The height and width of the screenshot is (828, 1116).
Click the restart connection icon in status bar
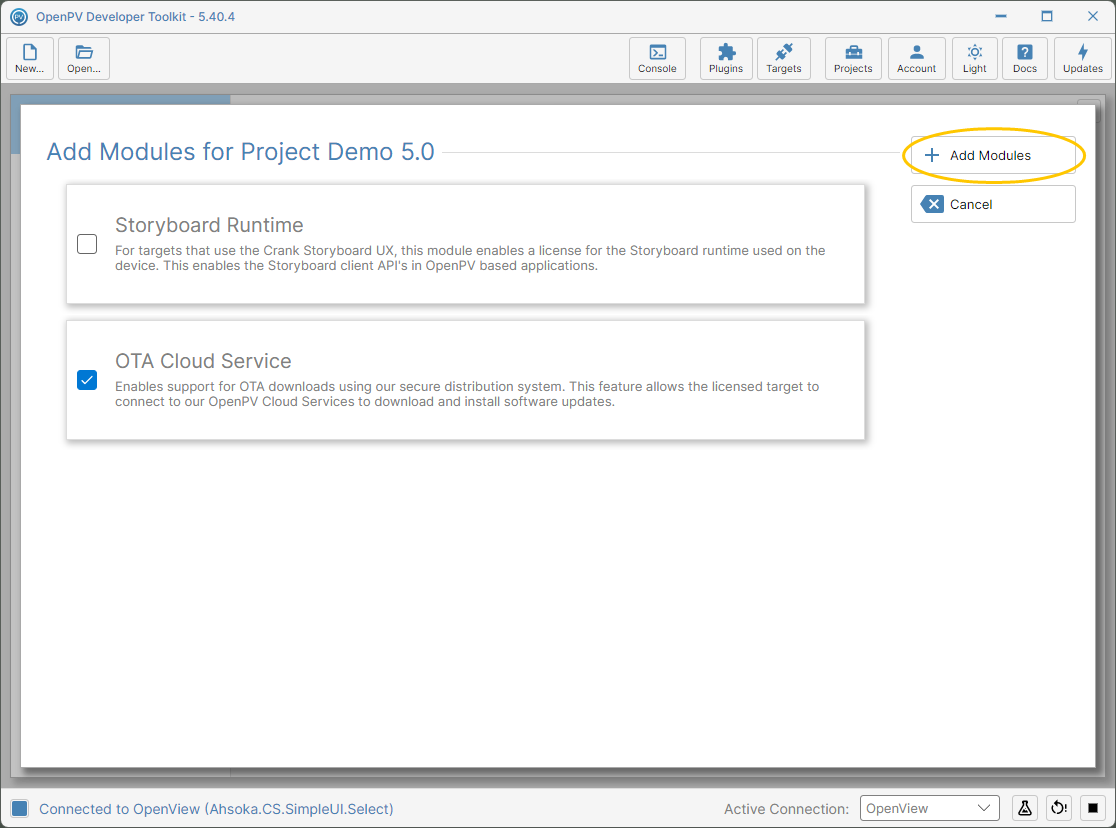1059,808
